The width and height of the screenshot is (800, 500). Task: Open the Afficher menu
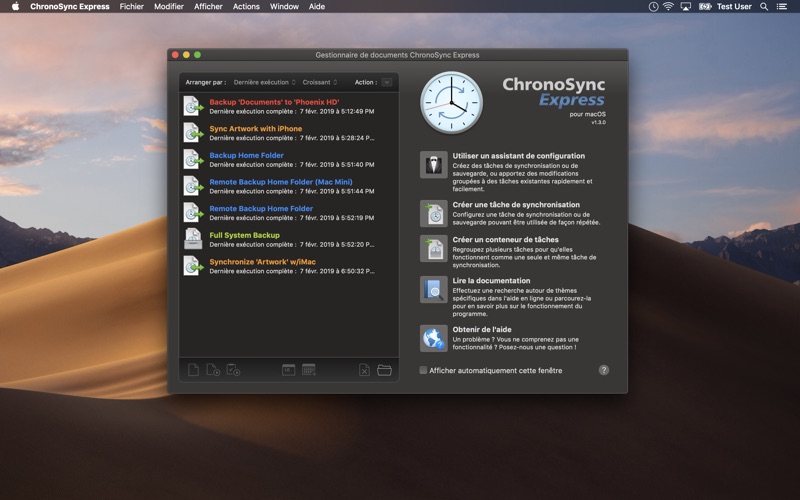point(208,7)
